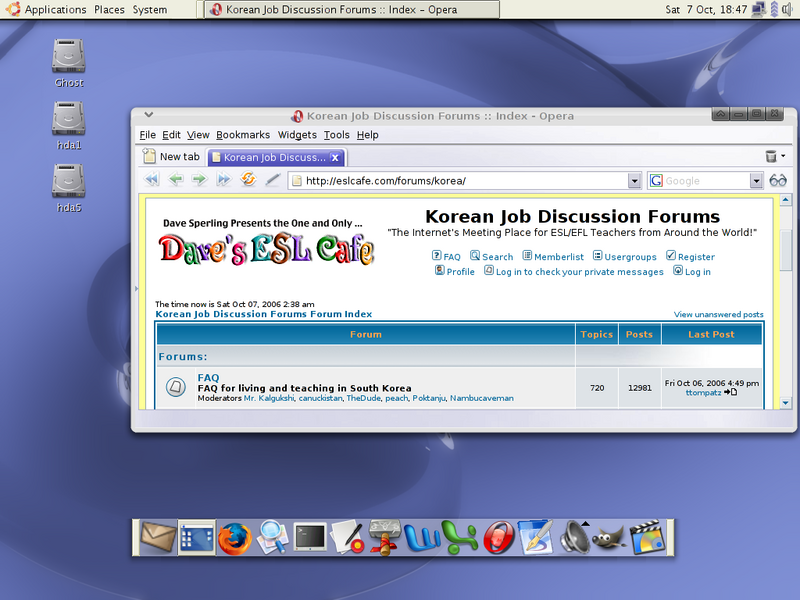This screenshot has width=800, height=600.
Task: Open the search engine dropdown
Action: click(756, 181)
